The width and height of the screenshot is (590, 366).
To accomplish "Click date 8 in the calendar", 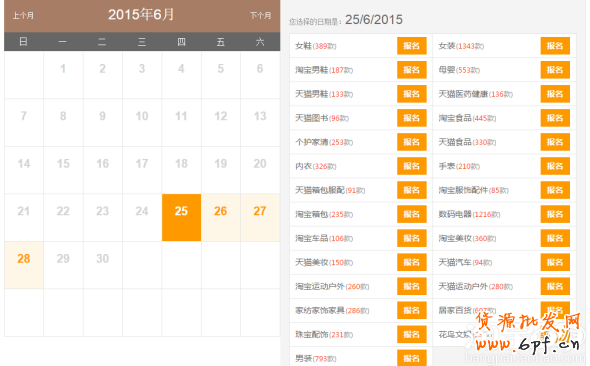I will (63, 123).
